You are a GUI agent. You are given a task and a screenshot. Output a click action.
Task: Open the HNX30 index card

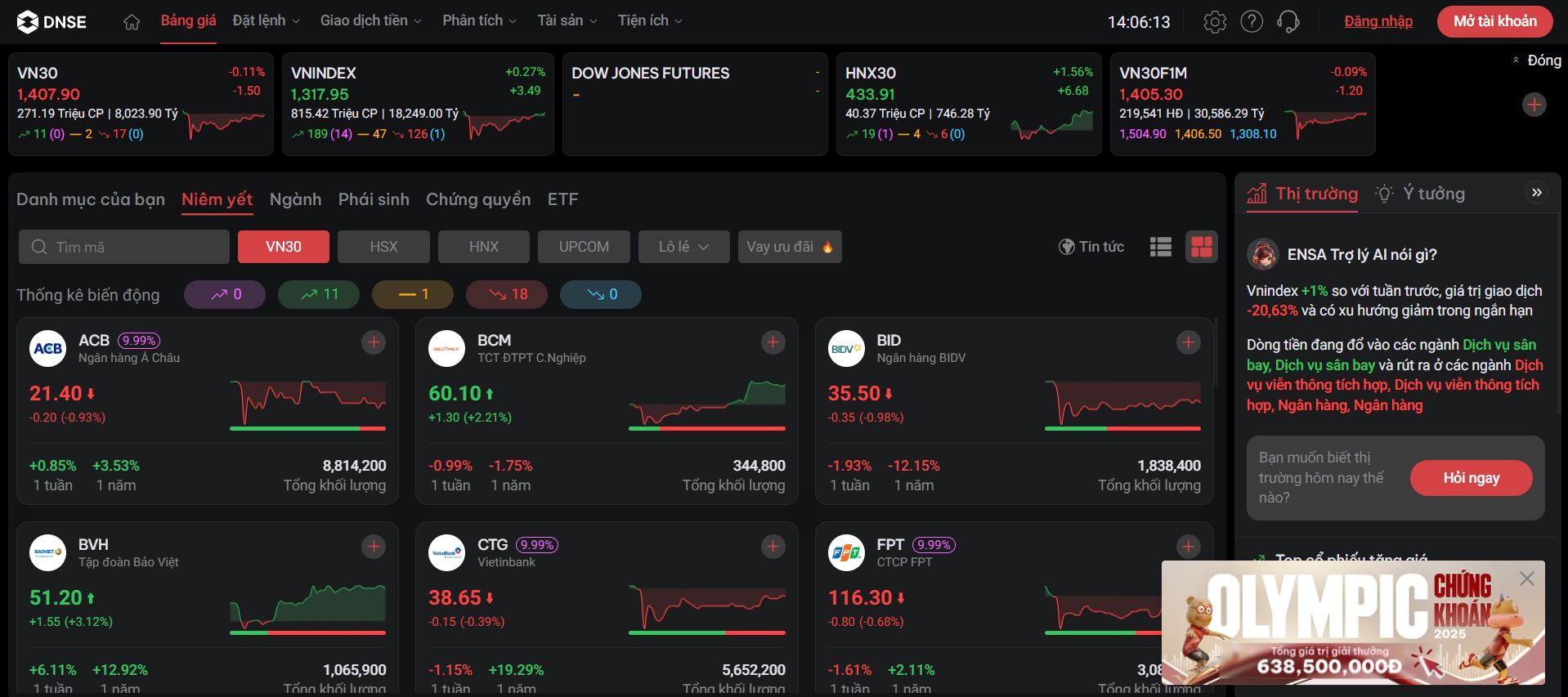pyautogui.click(x=969, y=105)
